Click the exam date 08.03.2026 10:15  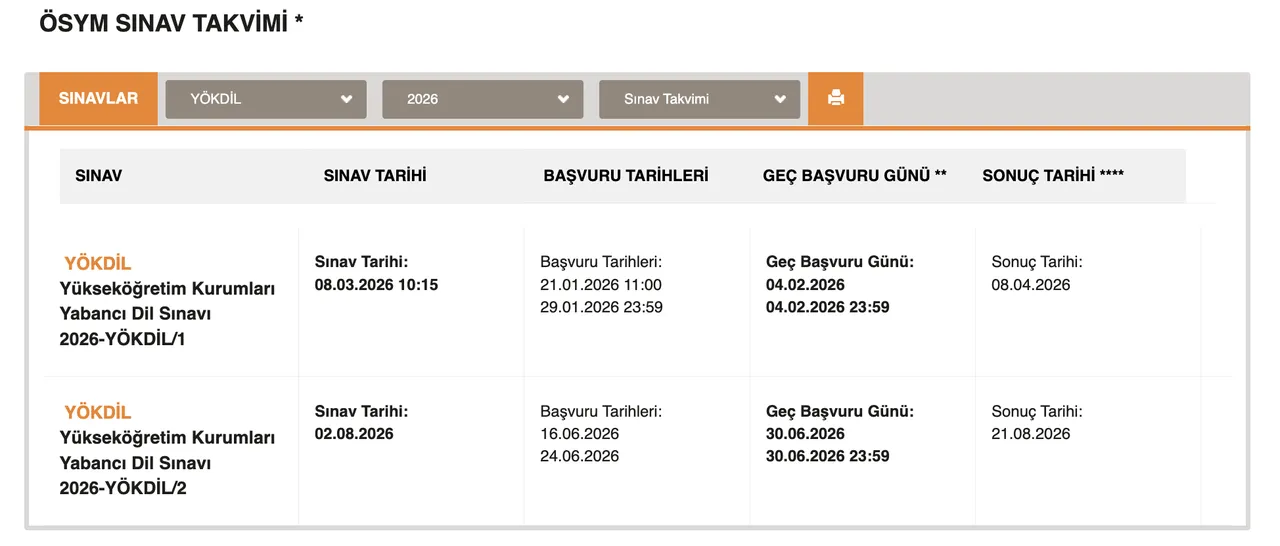point(376,285)
